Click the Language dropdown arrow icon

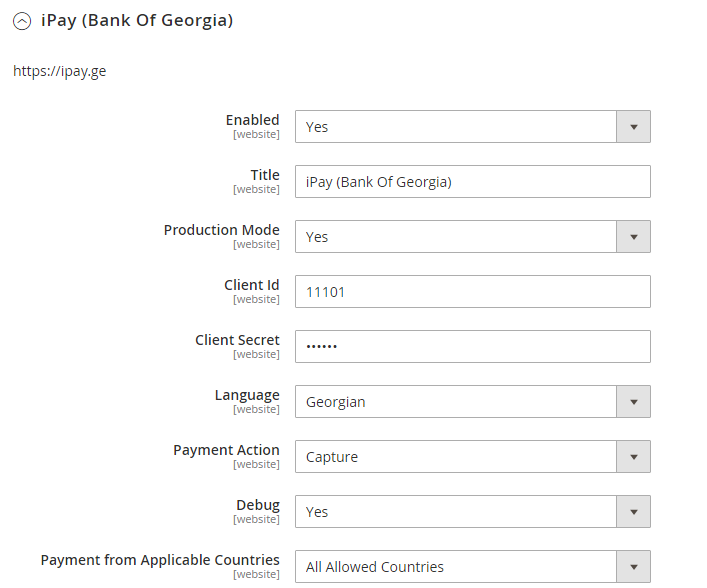[633, 402]
